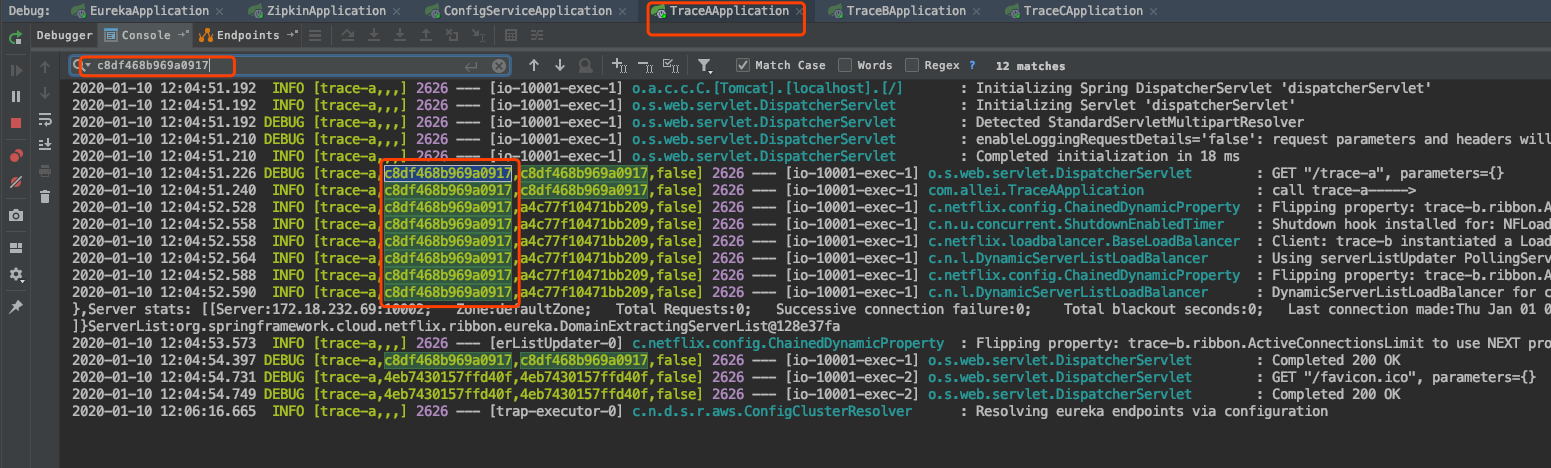The width and height of the screenshot is (1551, 468).
Task: Open regex help question mark
Action: [x=971, y=65]
